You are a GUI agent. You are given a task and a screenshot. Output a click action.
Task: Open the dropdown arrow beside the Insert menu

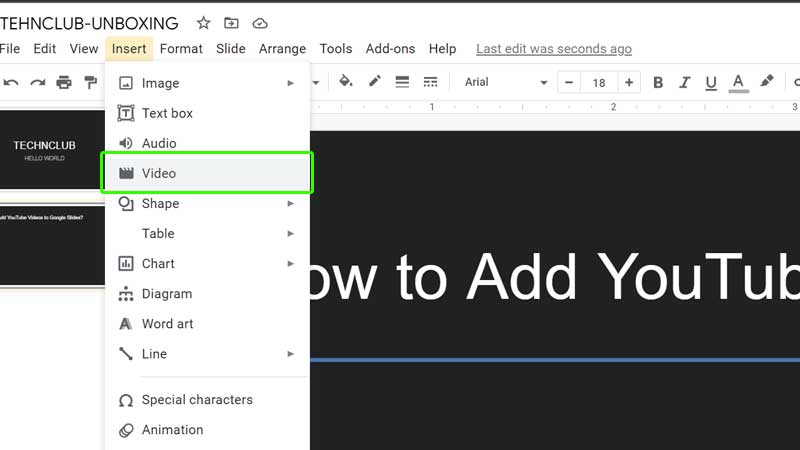tap(316, 82)
